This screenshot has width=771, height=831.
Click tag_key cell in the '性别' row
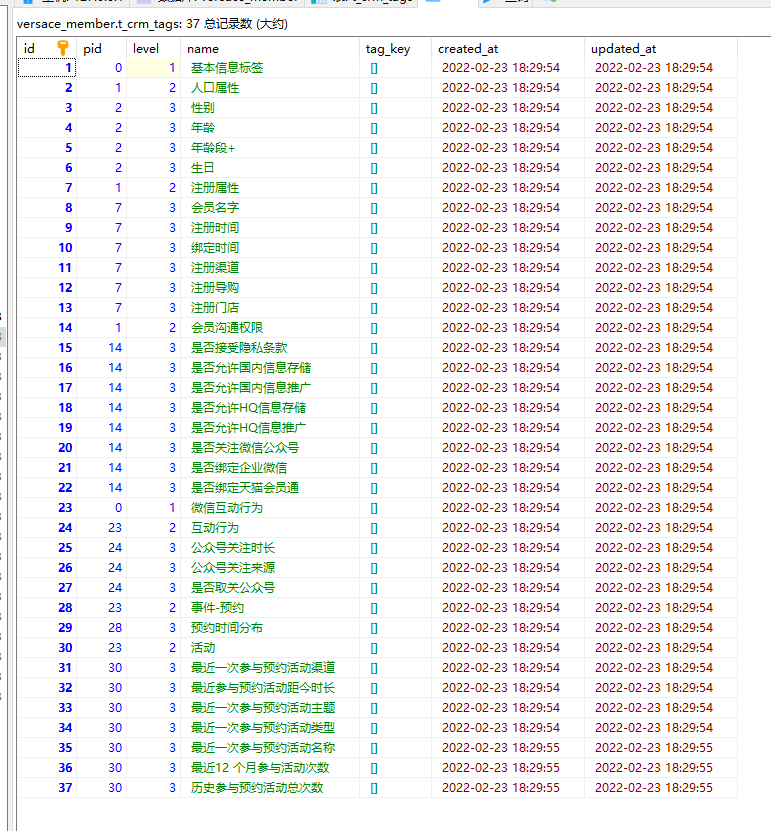pos(395,108)
